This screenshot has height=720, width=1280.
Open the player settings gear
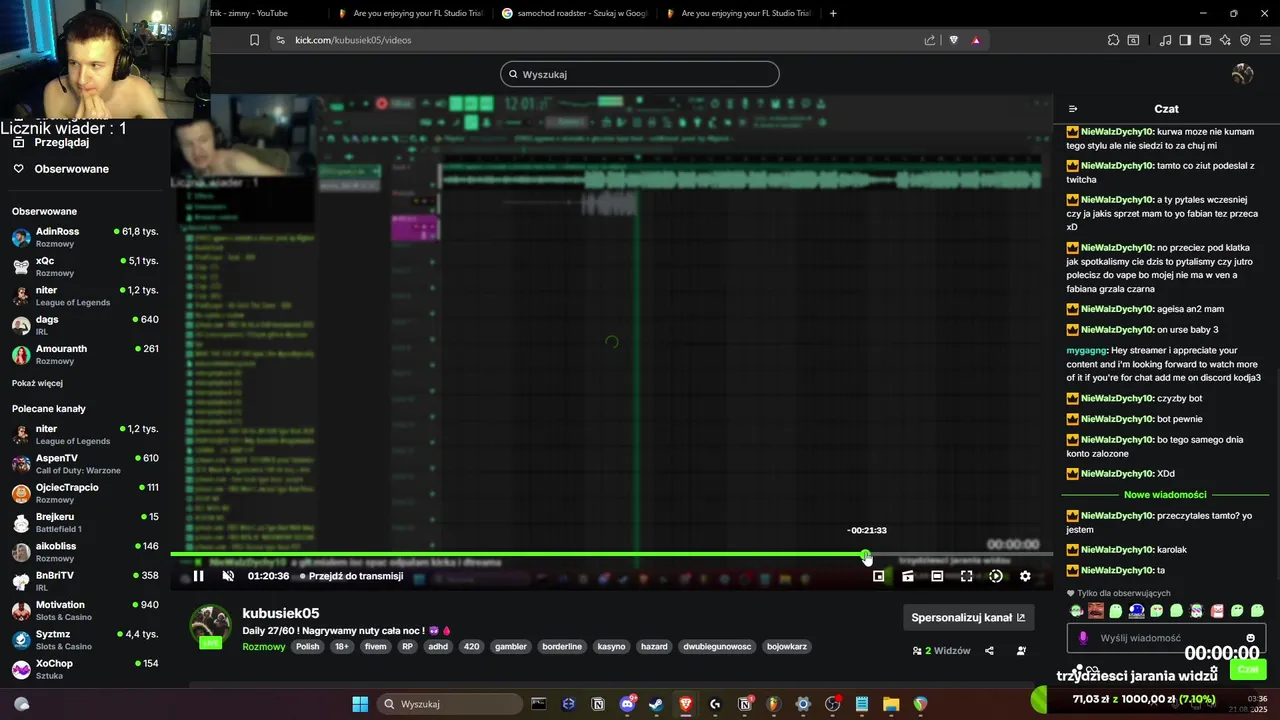(x=1025, y=576)
